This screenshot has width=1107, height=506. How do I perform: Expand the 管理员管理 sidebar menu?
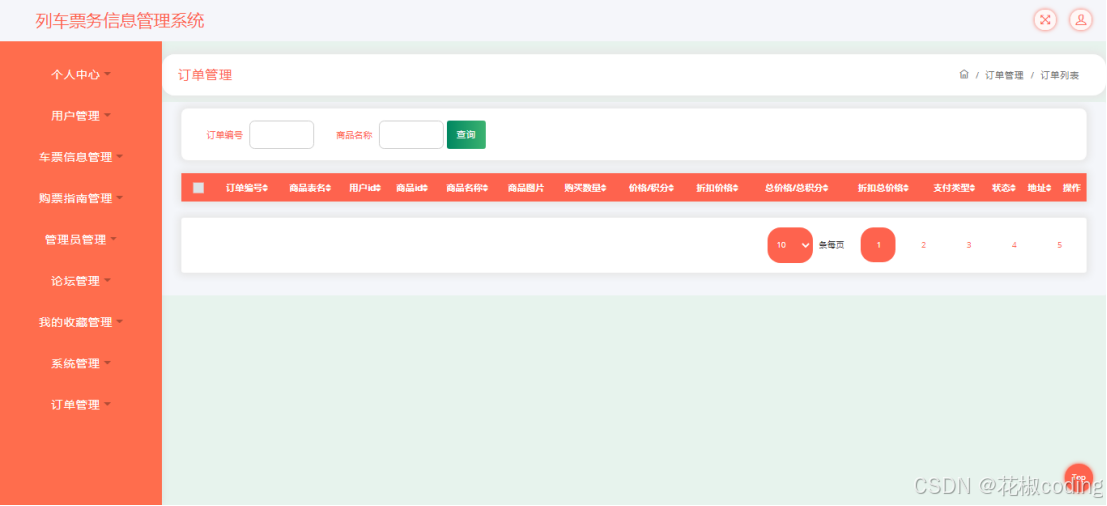(80, 239)
